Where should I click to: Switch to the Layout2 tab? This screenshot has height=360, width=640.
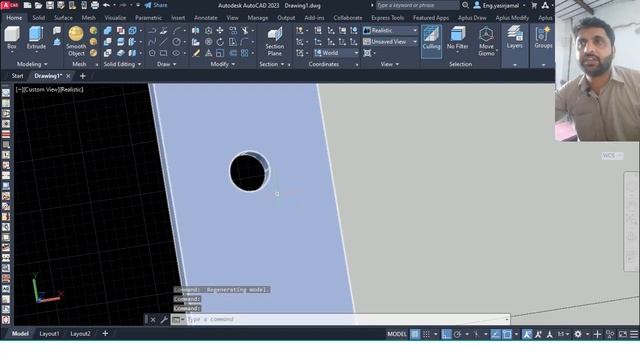(80, 334)
